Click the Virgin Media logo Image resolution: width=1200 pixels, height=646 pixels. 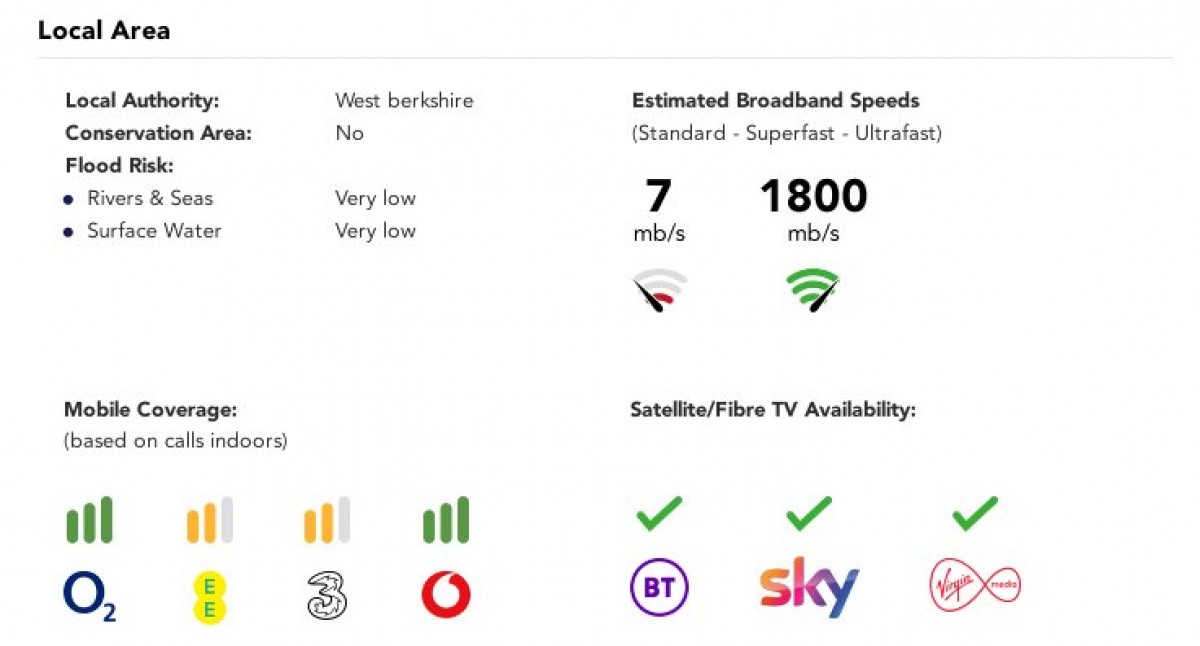point(975,585)
